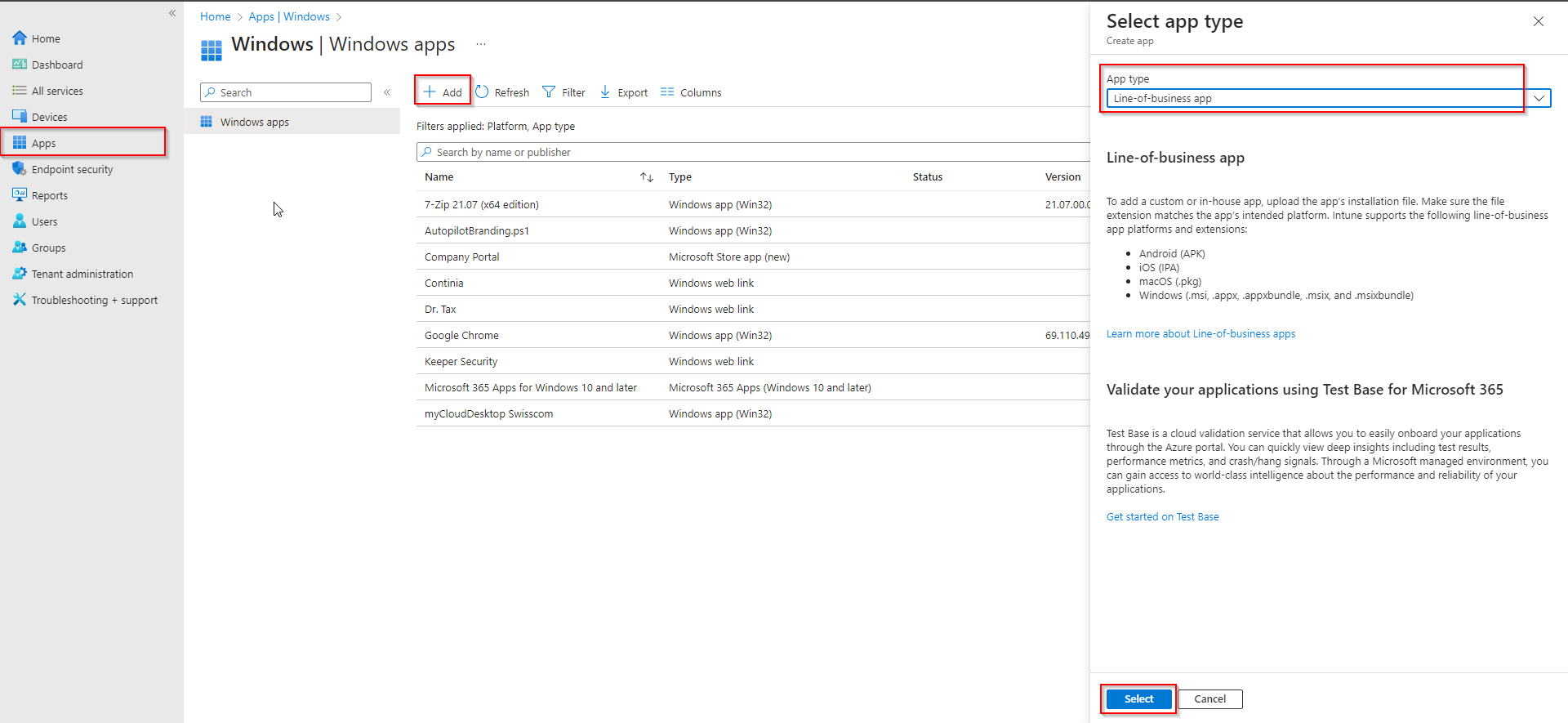Click Tenant administration in the left navigation

click(x=82, y=274)
